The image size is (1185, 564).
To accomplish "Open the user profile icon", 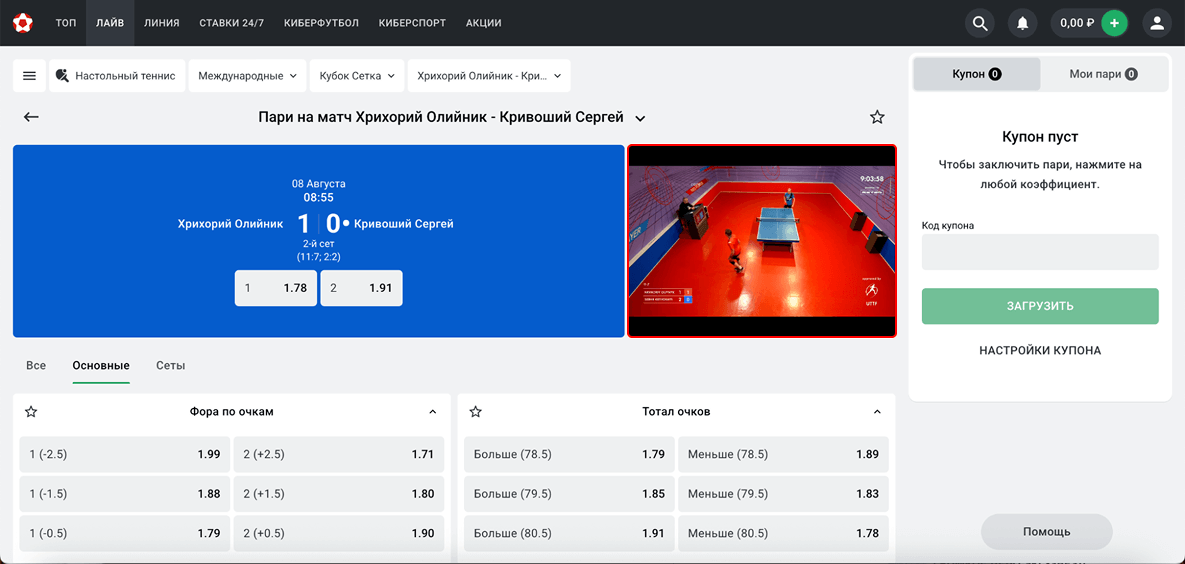I will [x=1157, y=23].
